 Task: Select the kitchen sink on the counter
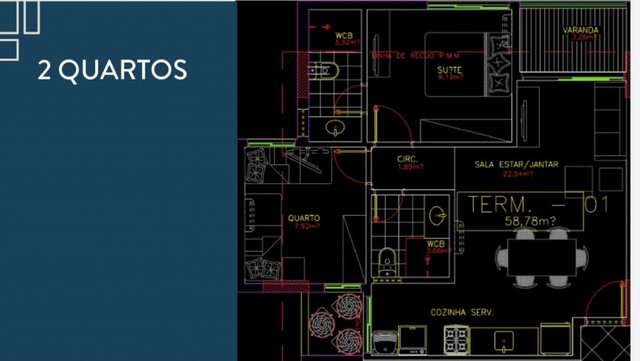pyautogui.click(x=504, y=341)
